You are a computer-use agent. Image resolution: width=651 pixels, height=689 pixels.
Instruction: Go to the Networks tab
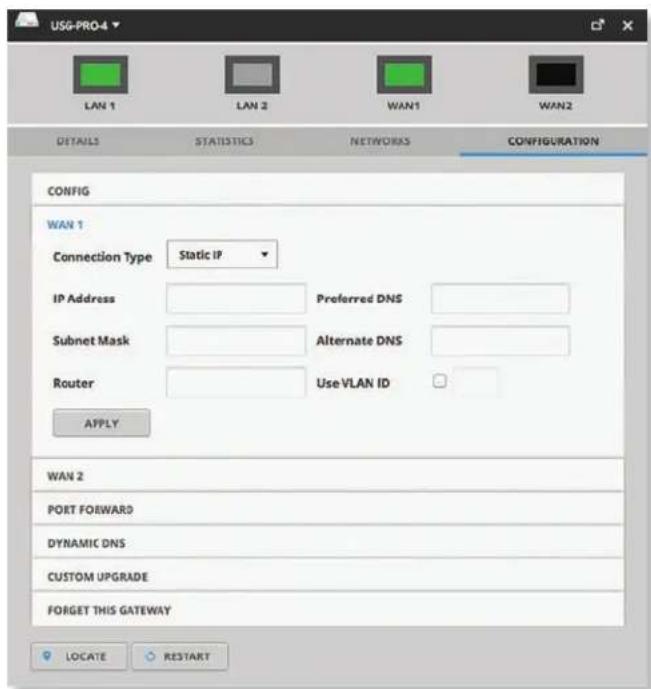click(380, 141)
